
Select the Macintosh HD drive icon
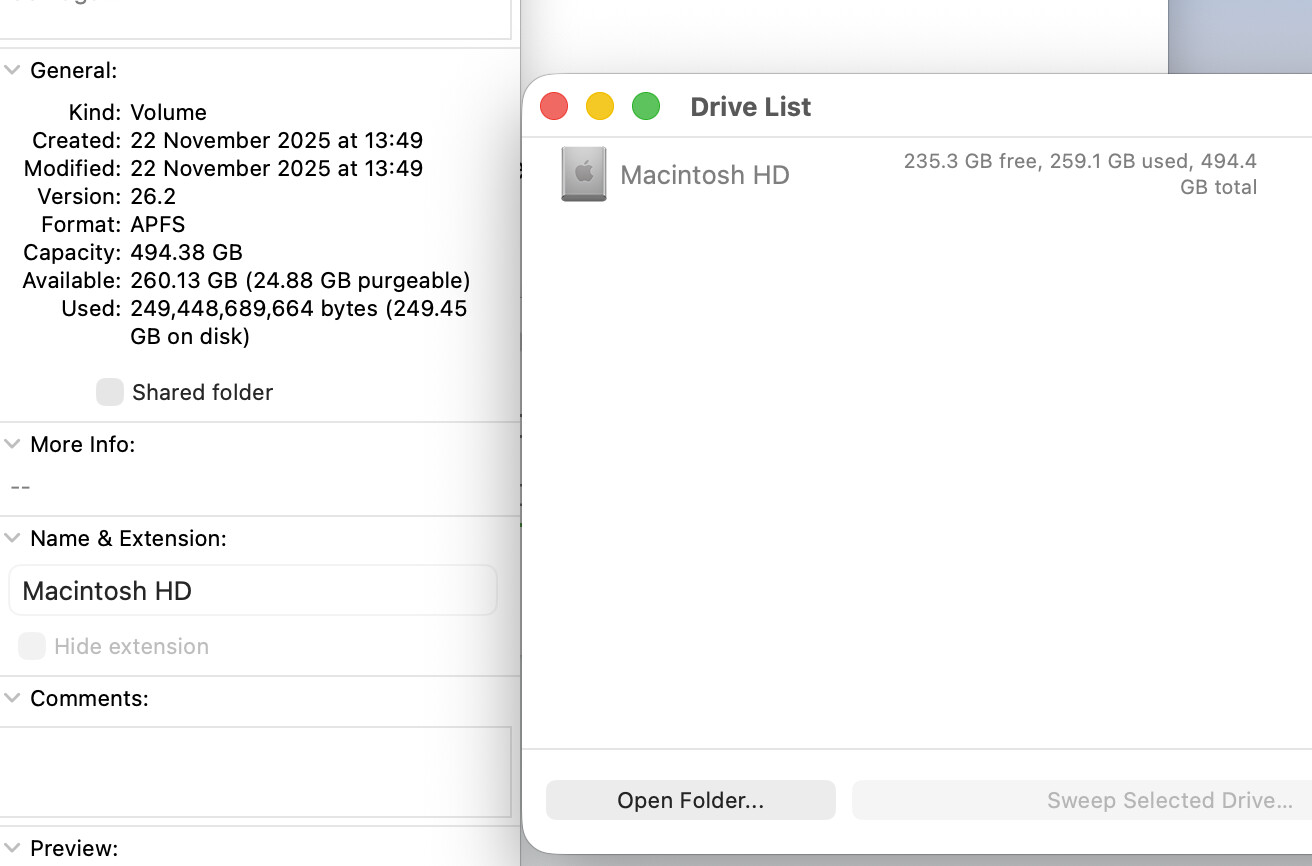583,175
